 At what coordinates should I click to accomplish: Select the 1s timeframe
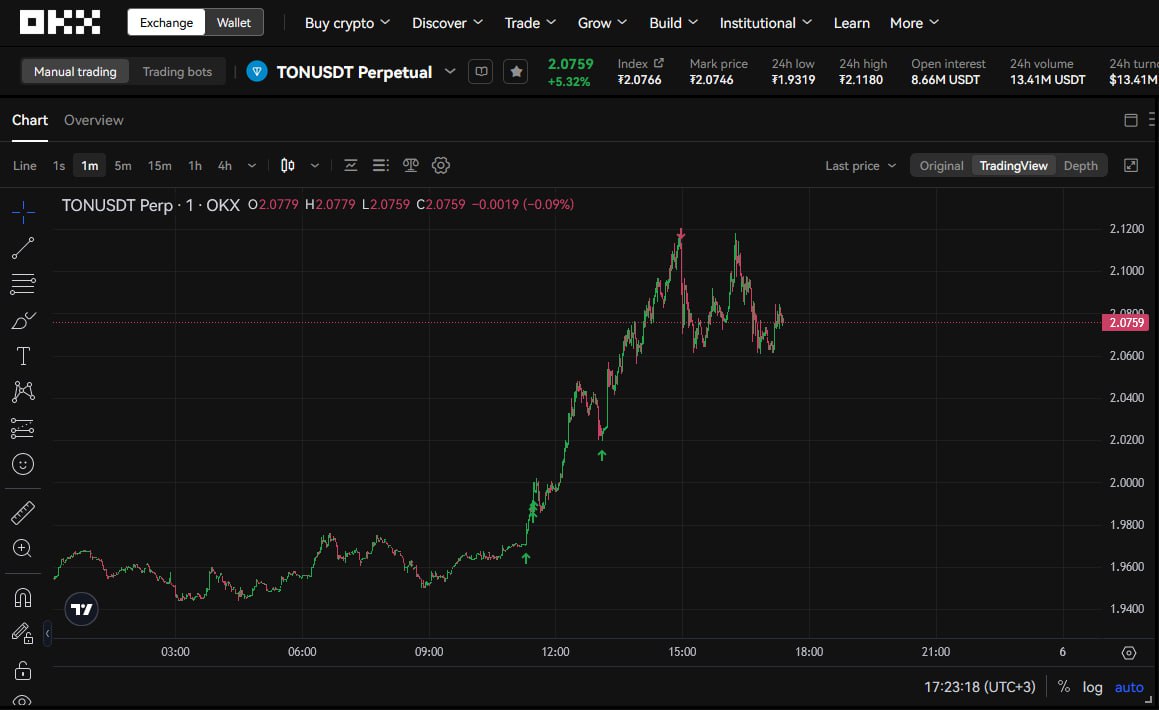coord(59,165)
